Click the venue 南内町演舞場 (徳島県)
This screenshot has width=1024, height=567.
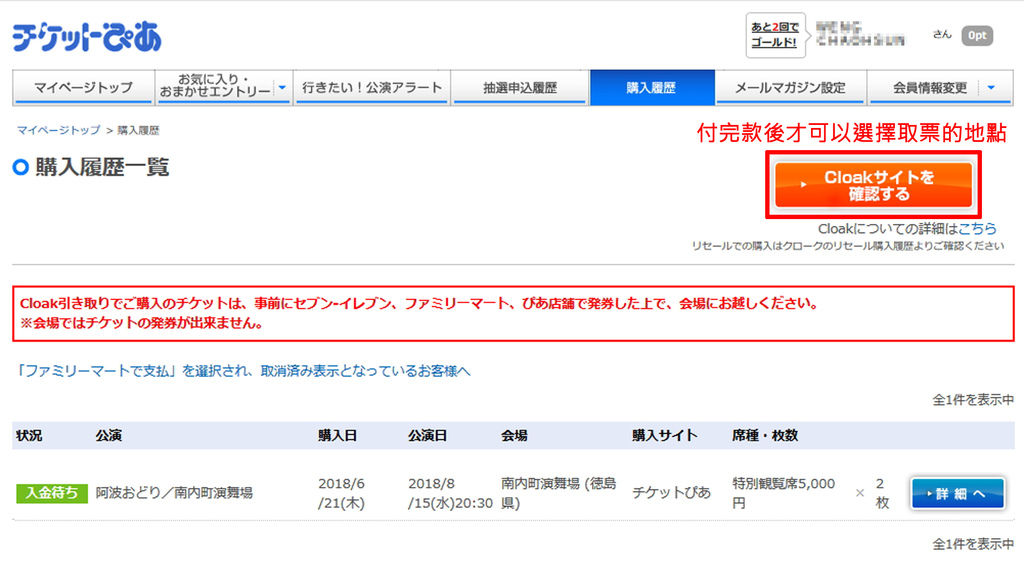pos(558,493)
